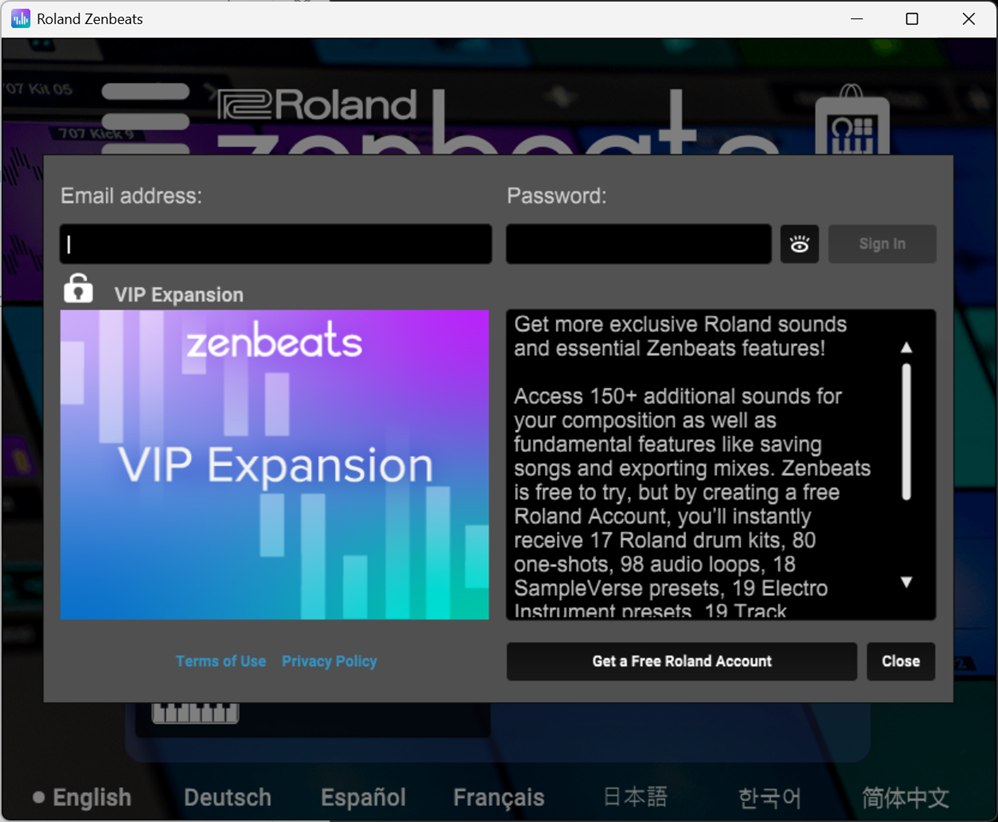Open the Roland store shopping bag icon

(x=852, y=120)
